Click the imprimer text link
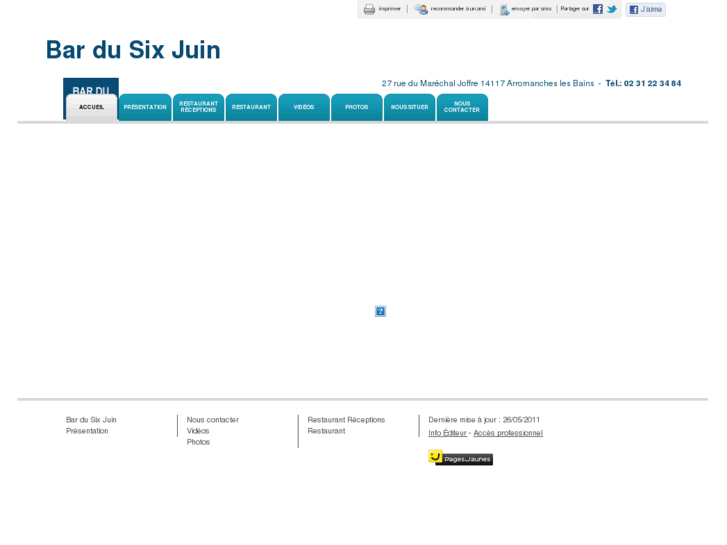 (389, 9)
